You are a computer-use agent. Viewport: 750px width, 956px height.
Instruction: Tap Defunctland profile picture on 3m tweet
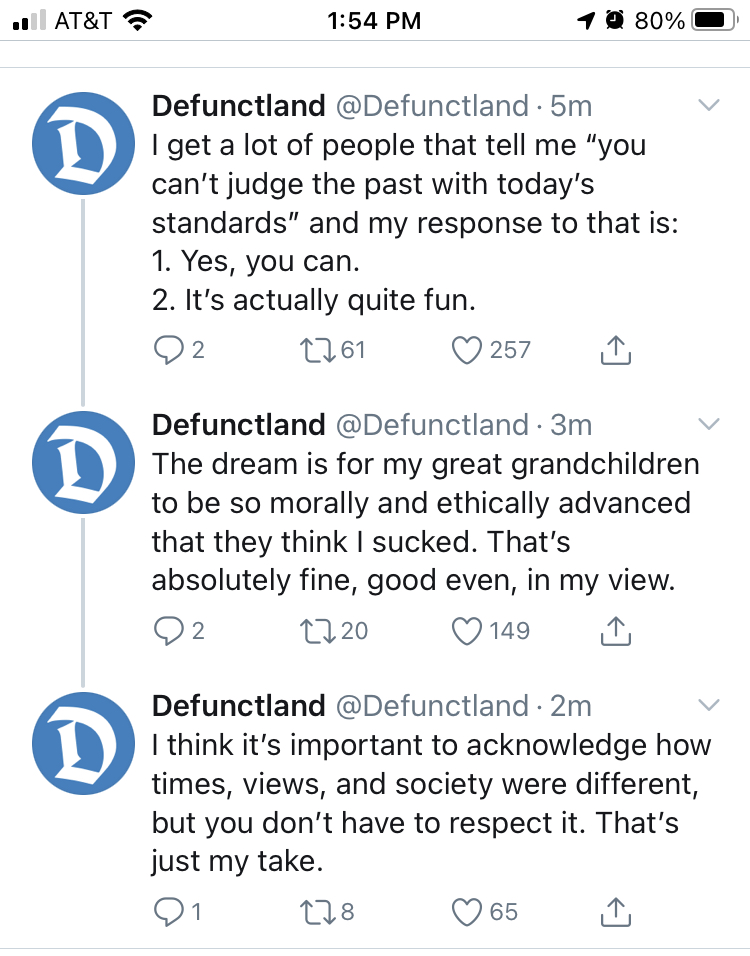point(84,462)
